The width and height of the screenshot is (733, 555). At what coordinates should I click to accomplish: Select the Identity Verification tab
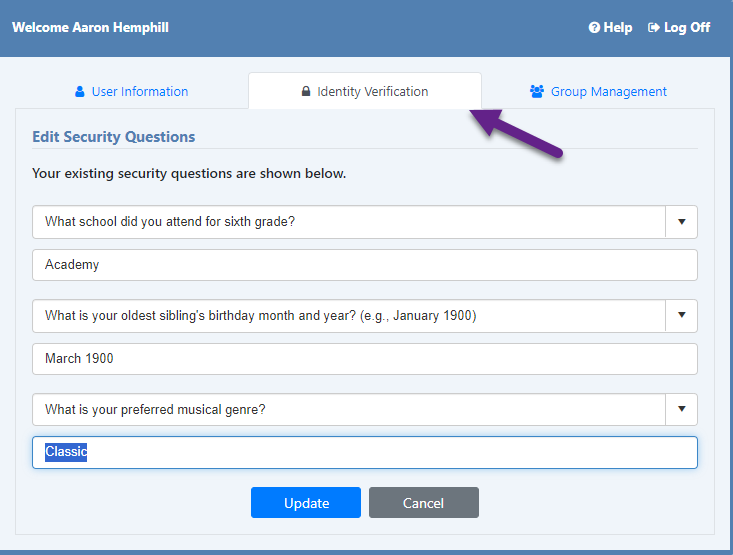[365, 91]
